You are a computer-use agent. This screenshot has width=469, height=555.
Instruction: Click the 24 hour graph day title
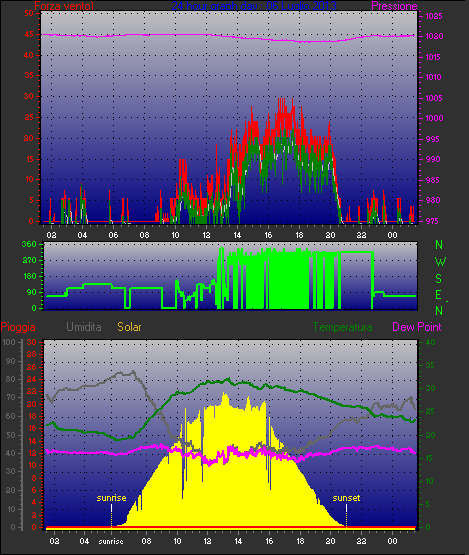(254, 6)
